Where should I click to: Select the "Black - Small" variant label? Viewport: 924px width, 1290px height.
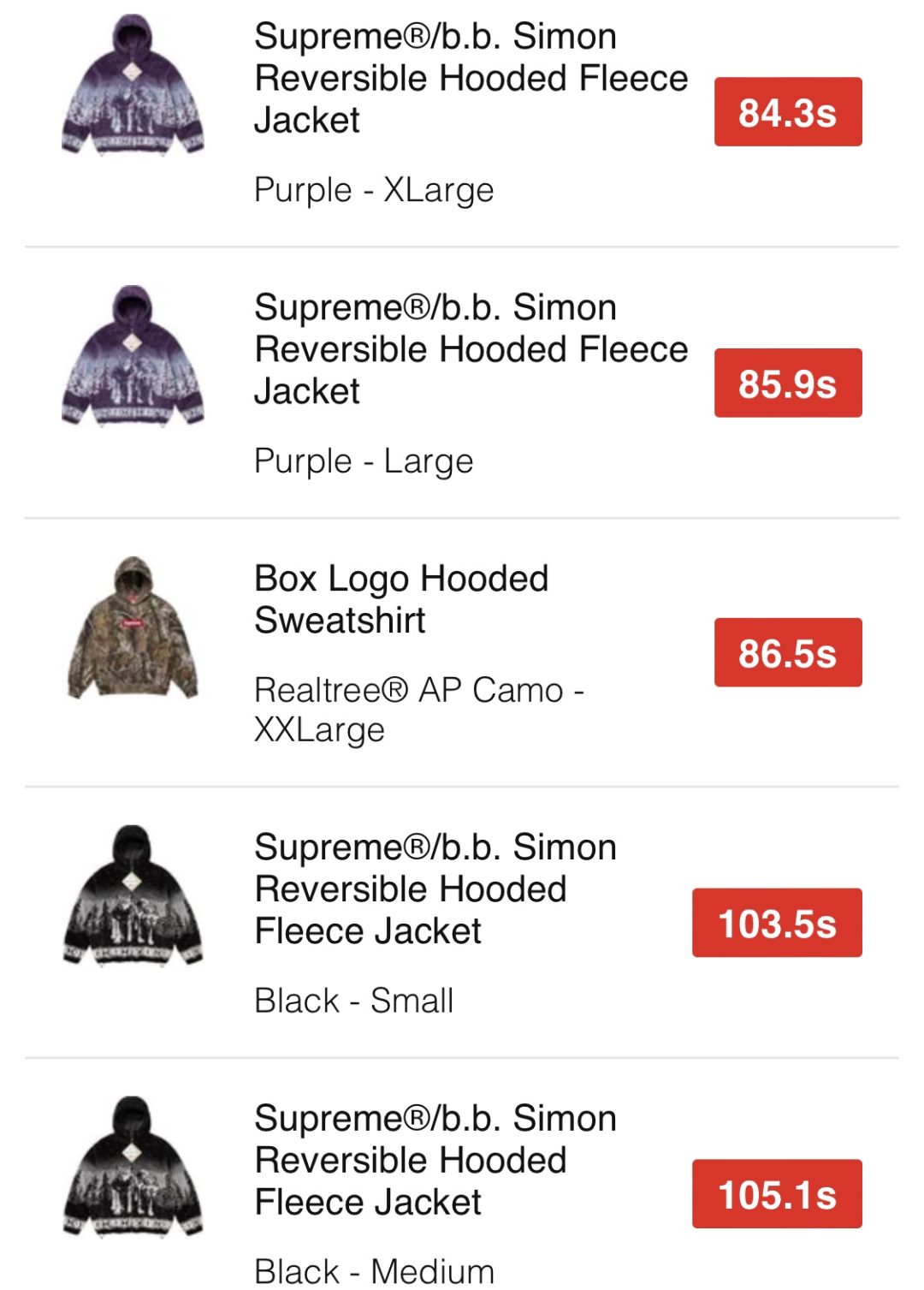pyautogui.click(x=354, y=1001)
